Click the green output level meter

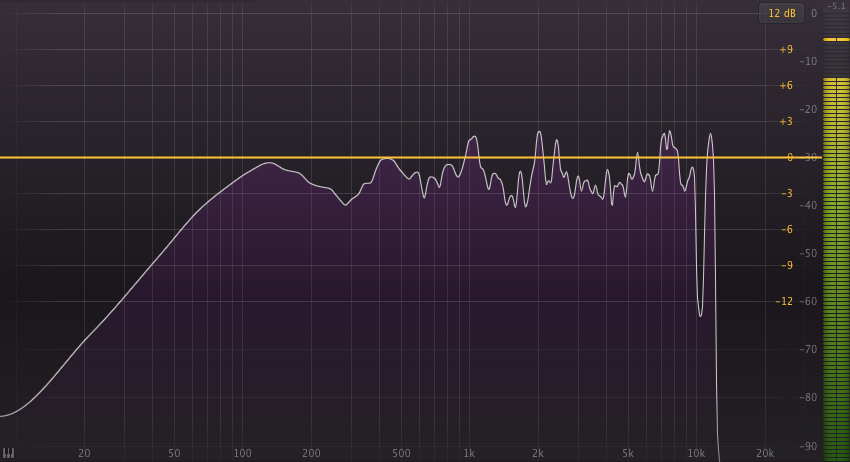[x=836, y=270]
